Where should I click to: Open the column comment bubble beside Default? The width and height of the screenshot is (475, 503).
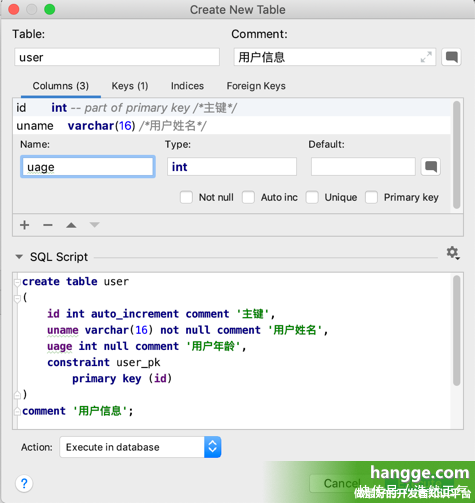point(431,167)
